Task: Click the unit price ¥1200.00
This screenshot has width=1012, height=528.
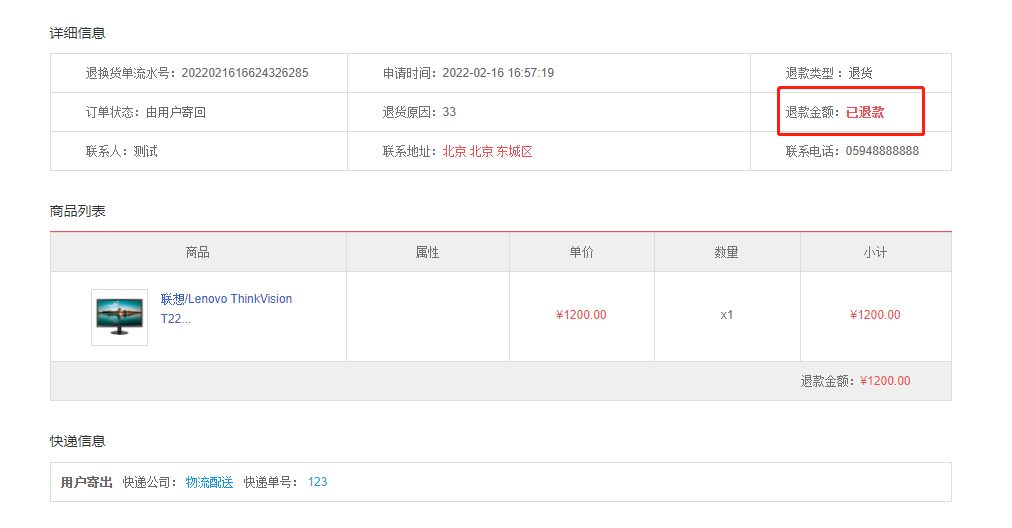Action: [581, 315]
